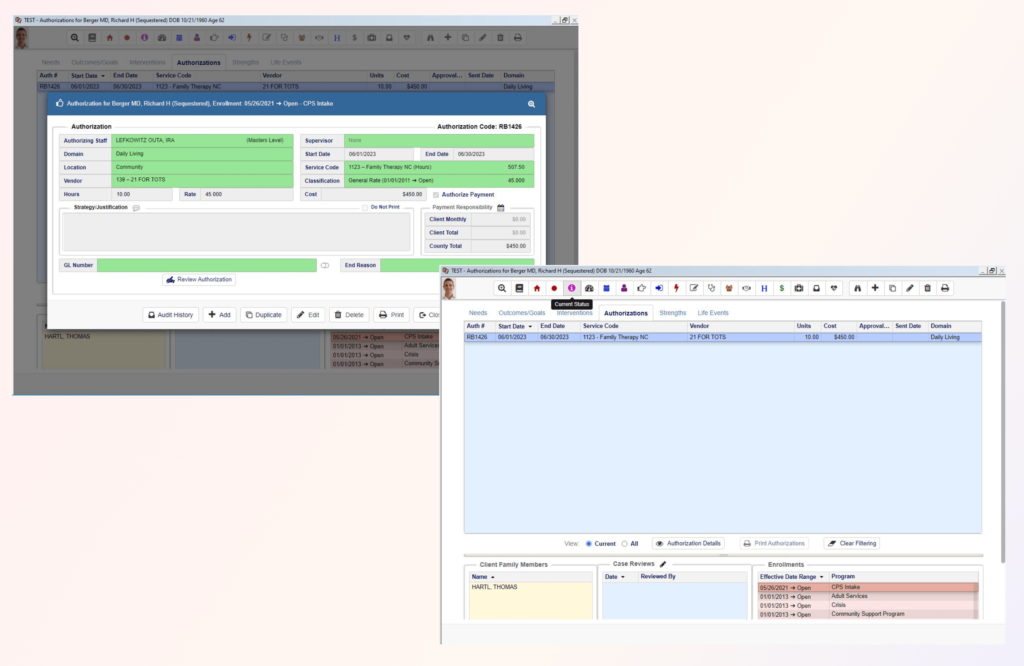The width and height of the screenshot is (1024, 666).
Task: Click the Date column sort arrow in Case Reviews
Action: [x=624, y=577]
